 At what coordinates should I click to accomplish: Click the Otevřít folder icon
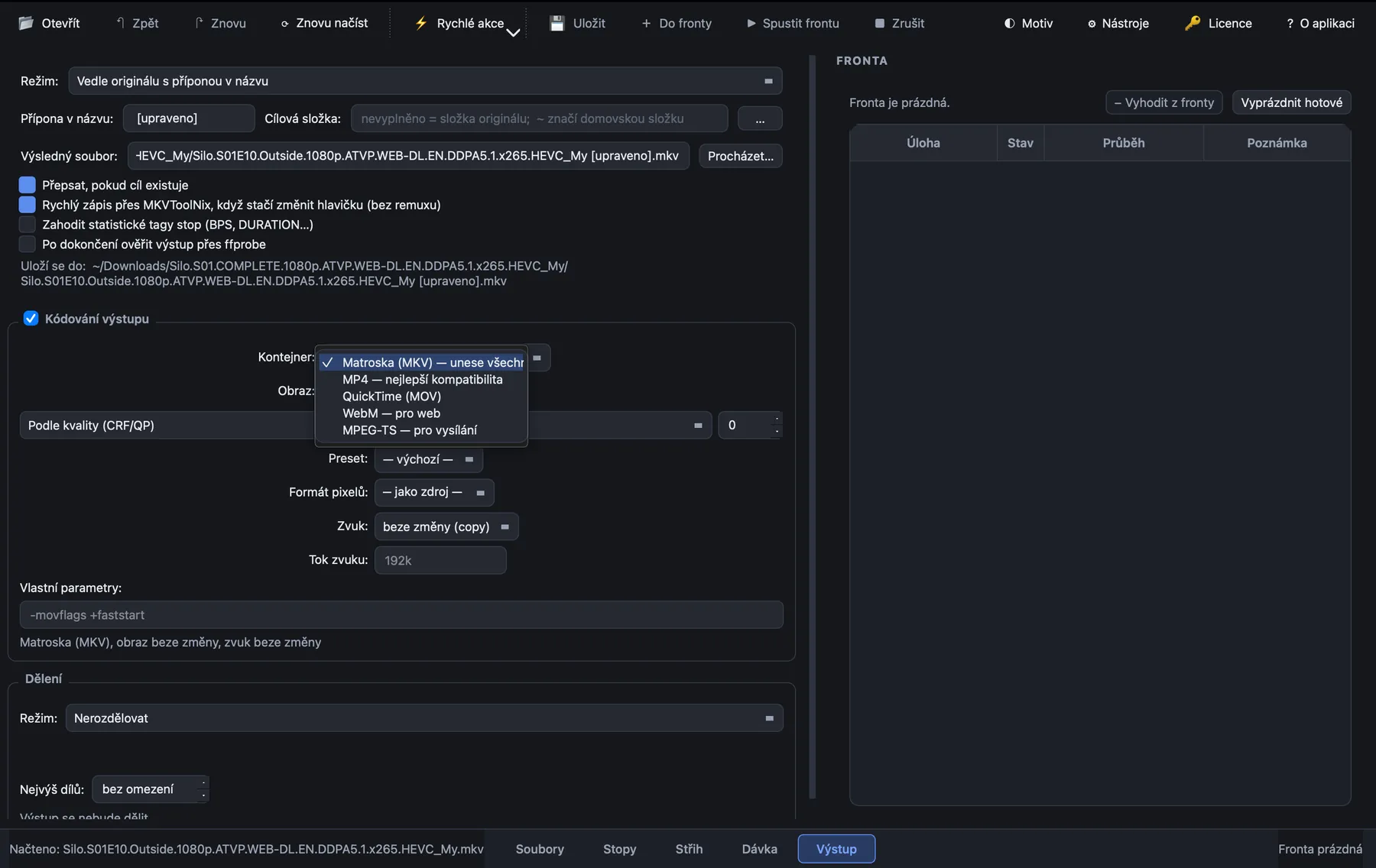coord(26,23)
